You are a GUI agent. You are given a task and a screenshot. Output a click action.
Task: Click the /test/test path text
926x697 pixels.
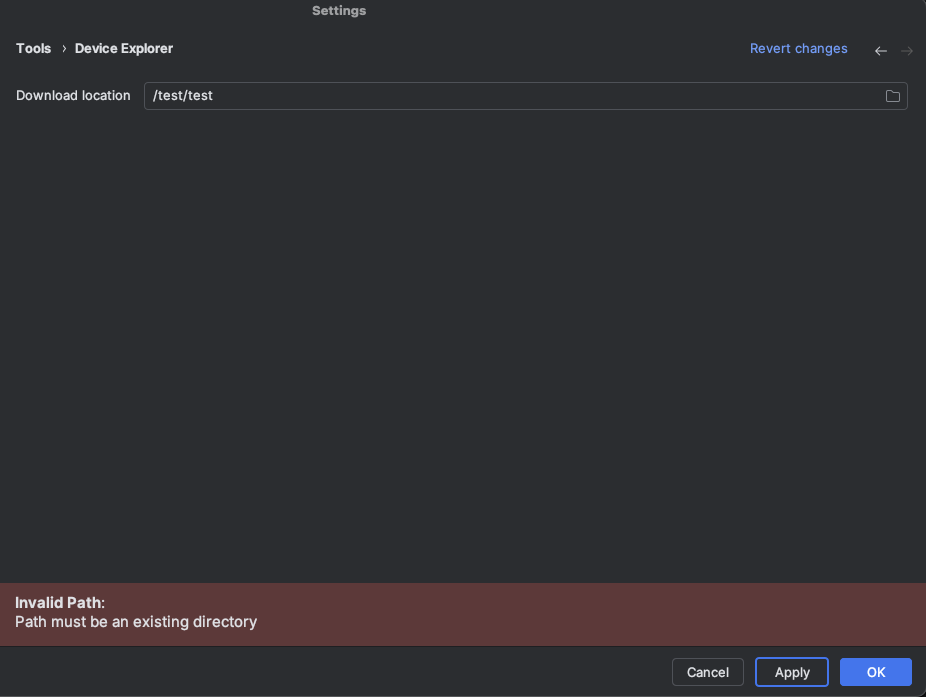tap(182, 96)
